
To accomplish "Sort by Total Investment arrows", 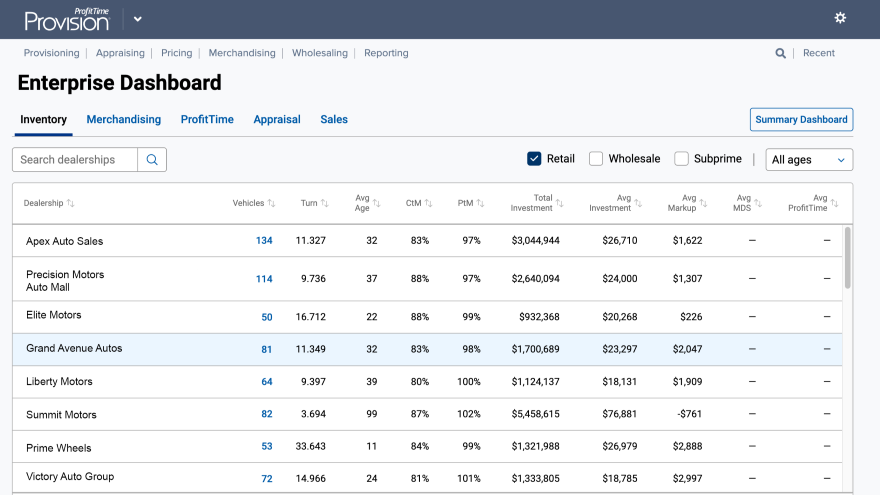I will [x=559, y=203].
